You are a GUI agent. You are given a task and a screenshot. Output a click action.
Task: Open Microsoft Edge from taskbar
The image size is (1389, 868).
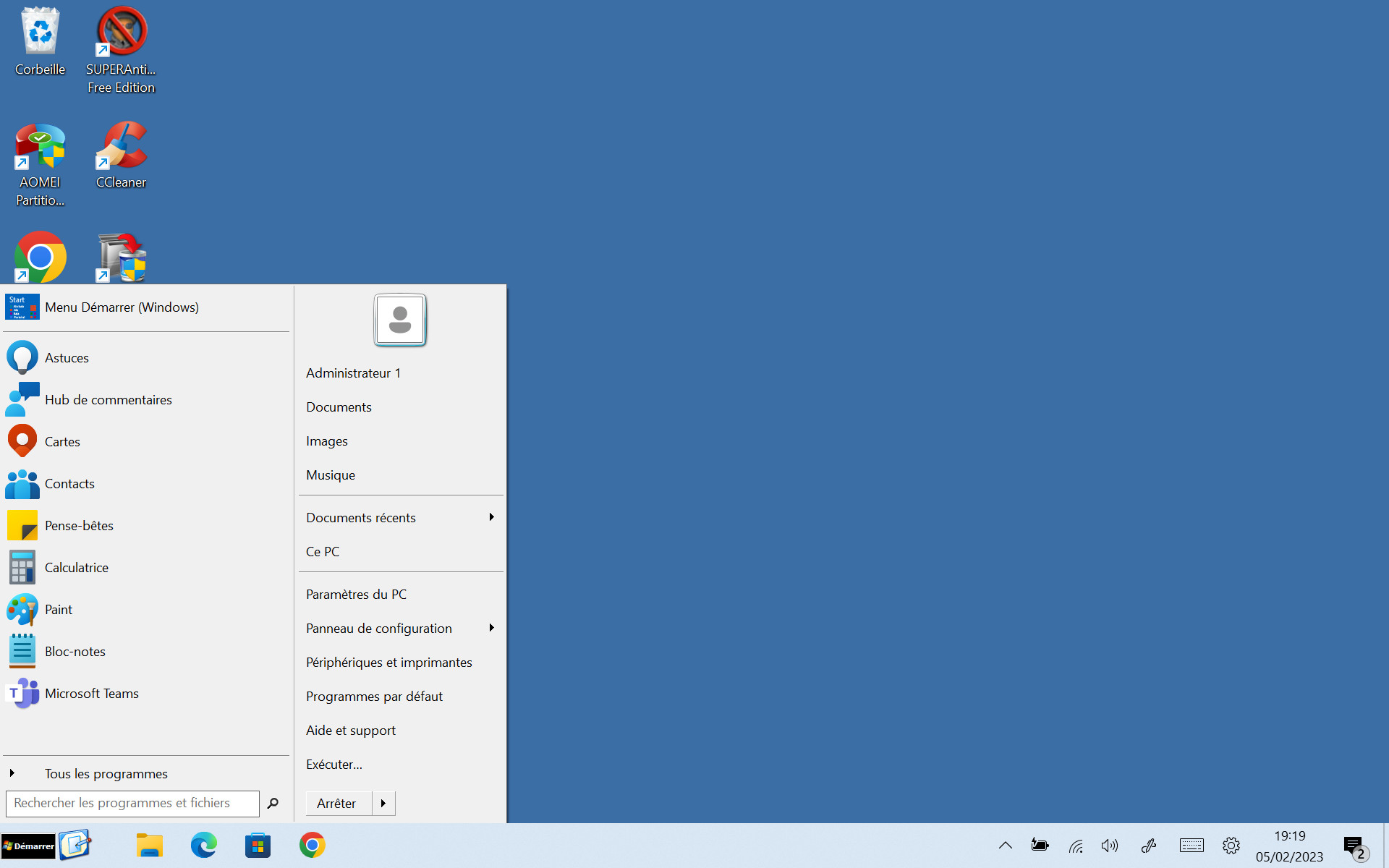(x=204, y=845)
